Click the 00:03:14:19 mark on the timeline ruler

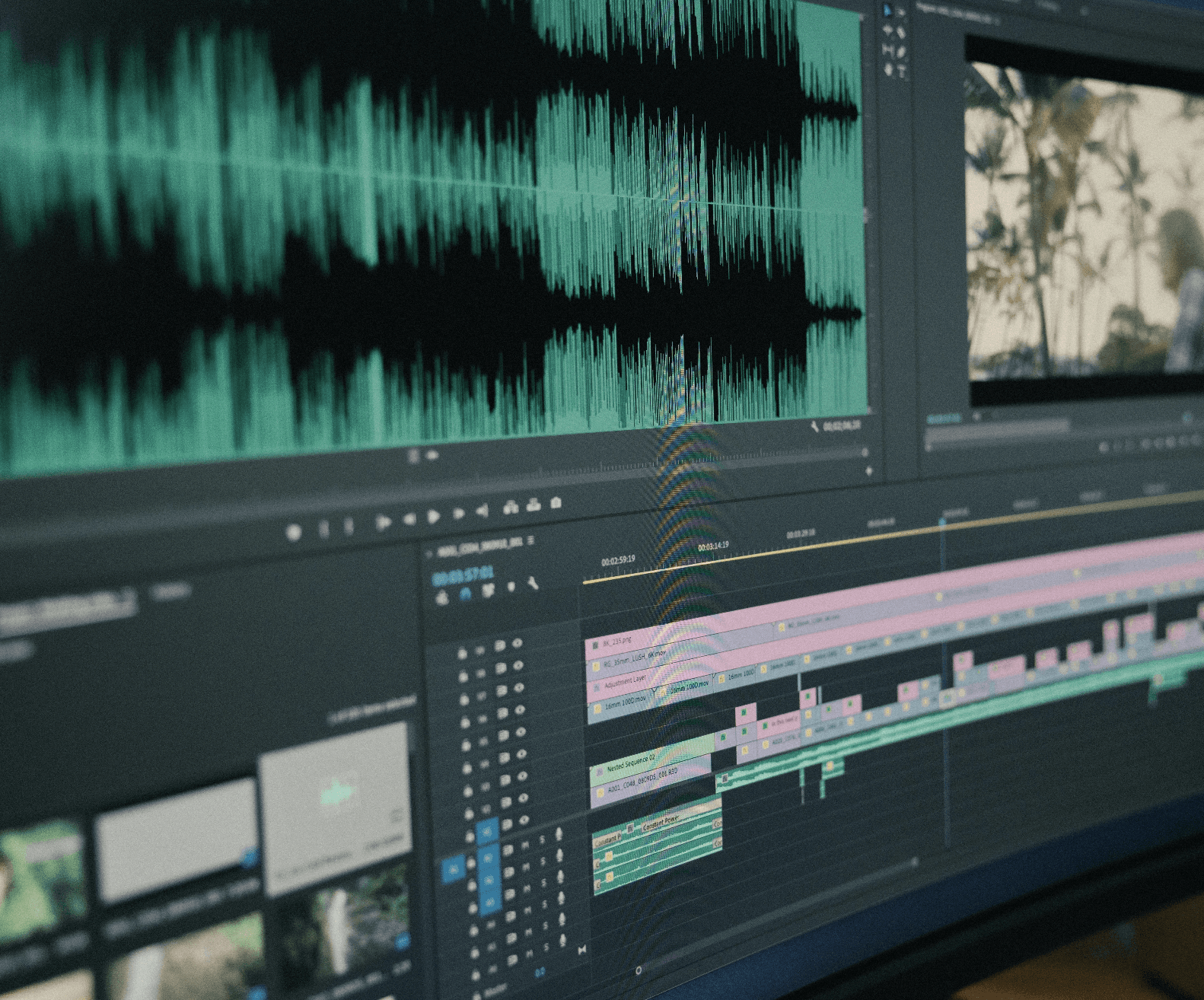click(713, 546)
